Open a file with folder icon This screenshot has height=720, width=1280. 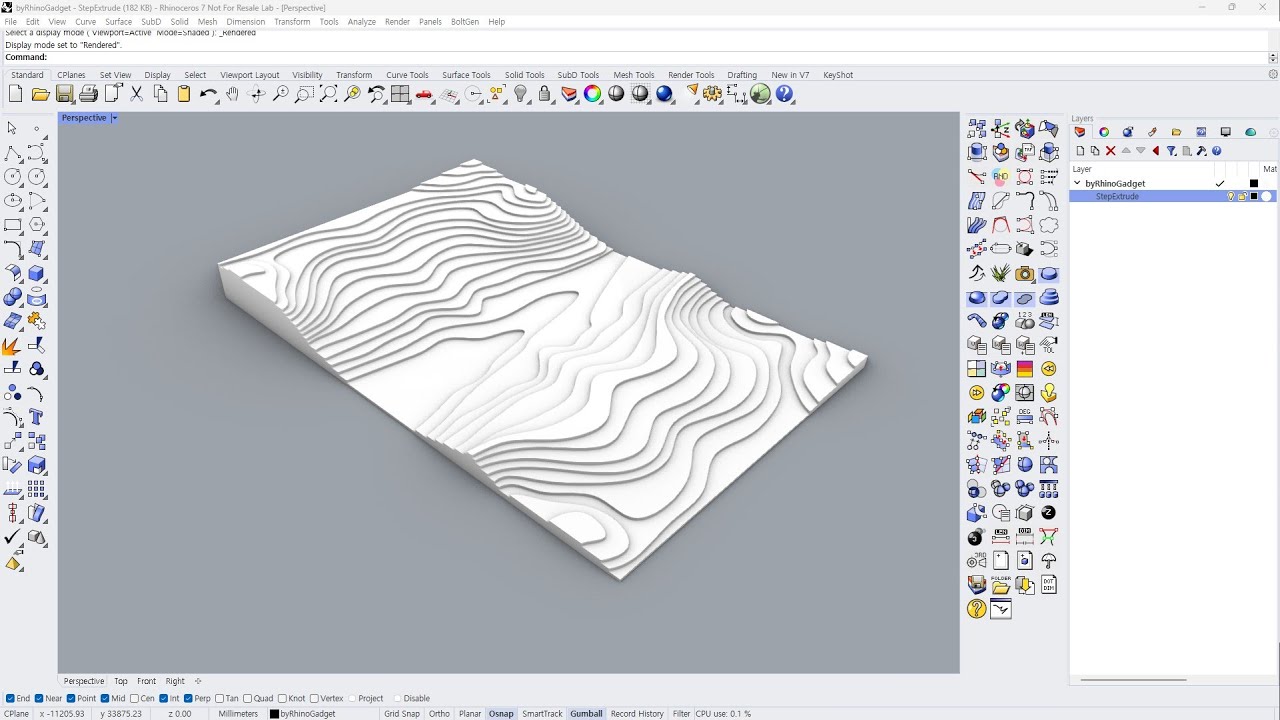coord(40,94)
